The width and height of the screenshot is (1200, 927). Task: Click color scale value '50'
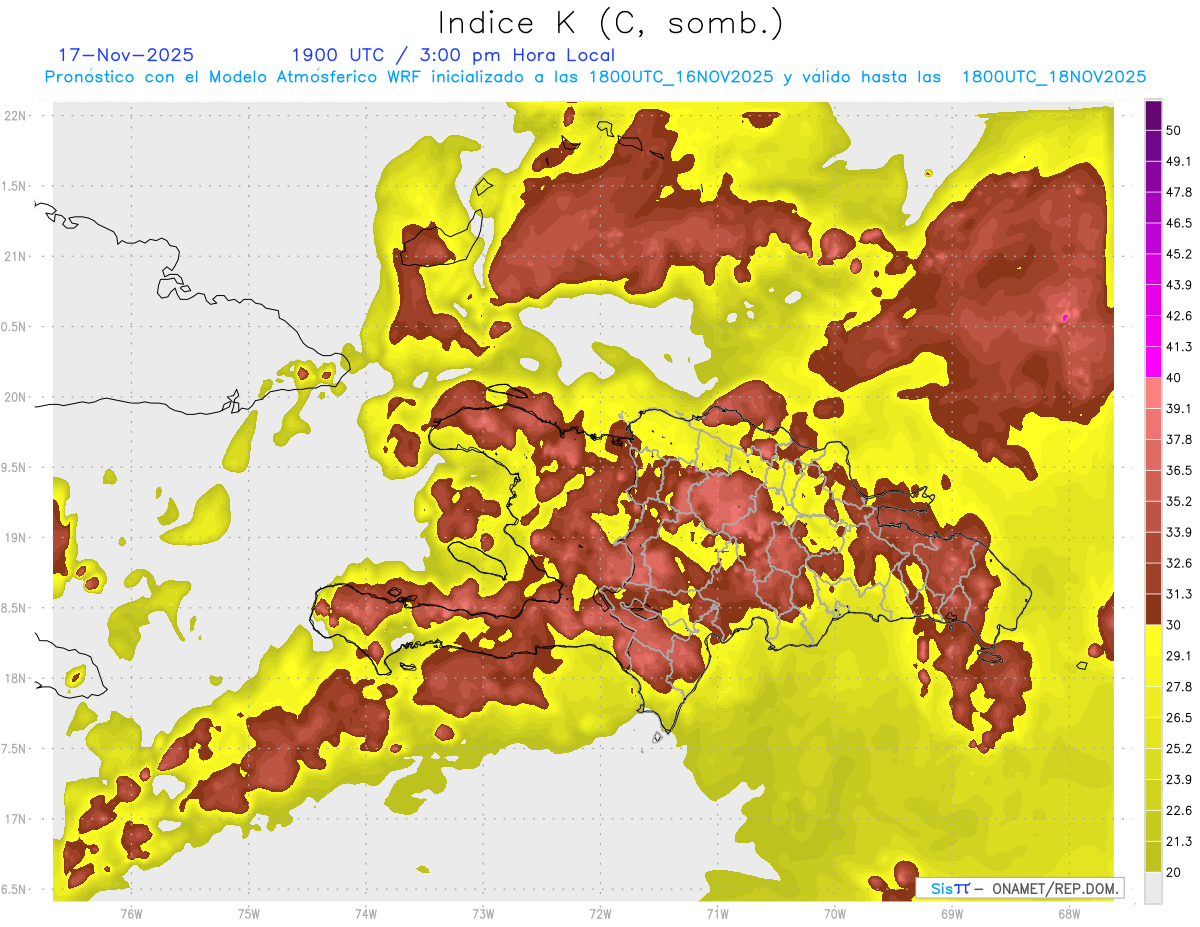tap(1173, 130)
